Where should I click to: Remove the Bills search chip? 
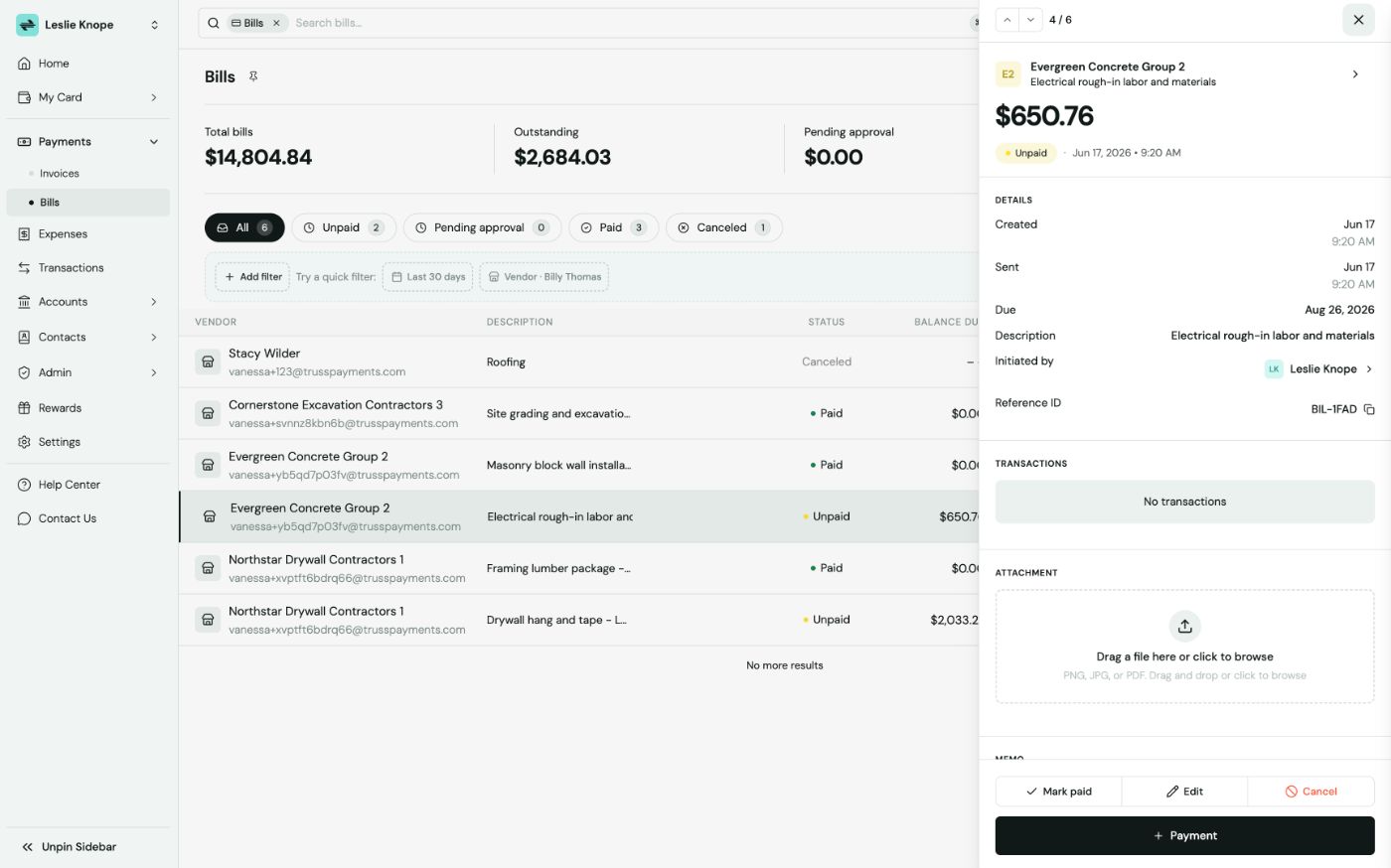(x=276, y=23)
